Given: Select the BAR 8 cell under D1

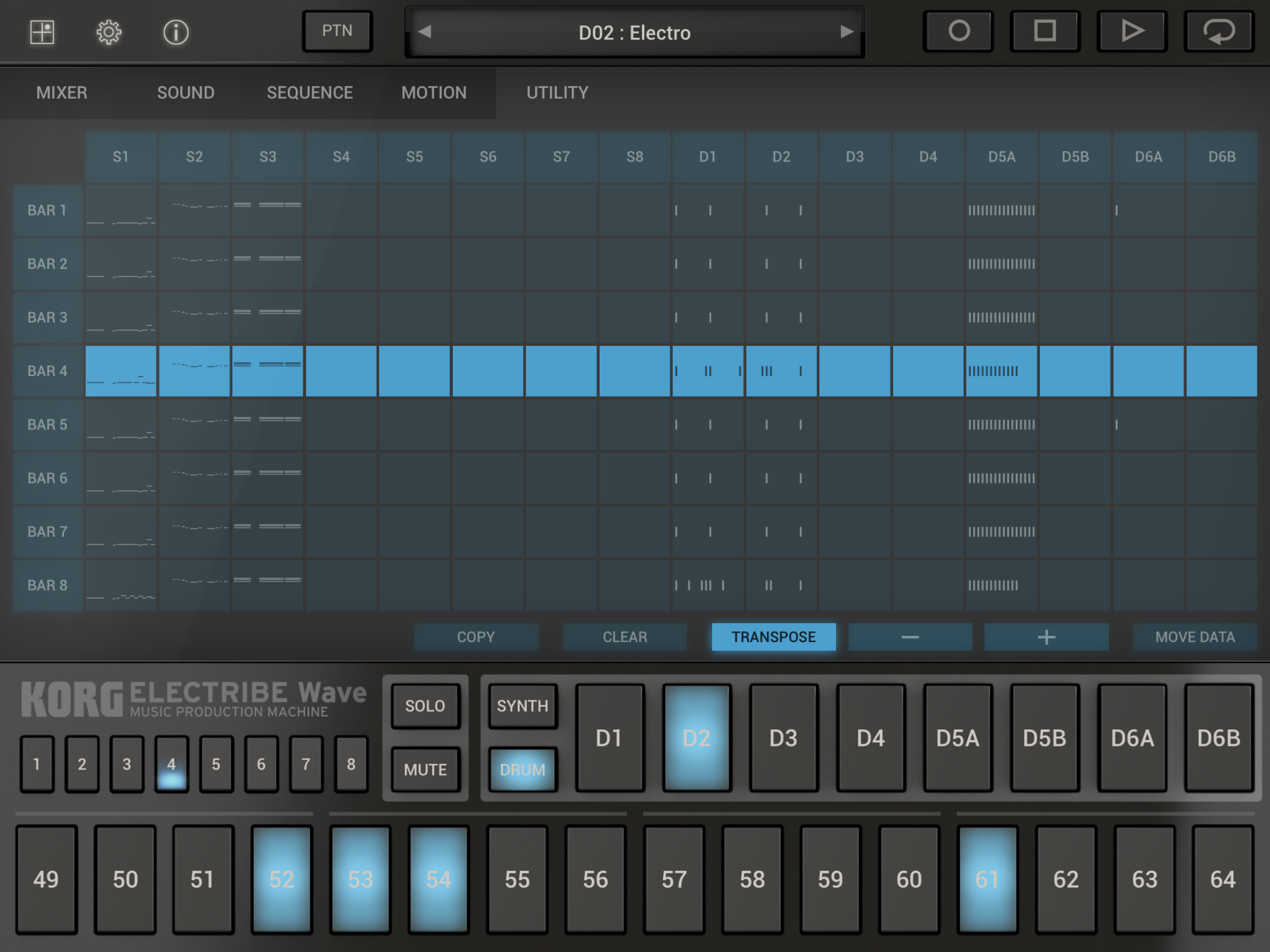Looking at the screenshot, I should click(x=708, y=586).
